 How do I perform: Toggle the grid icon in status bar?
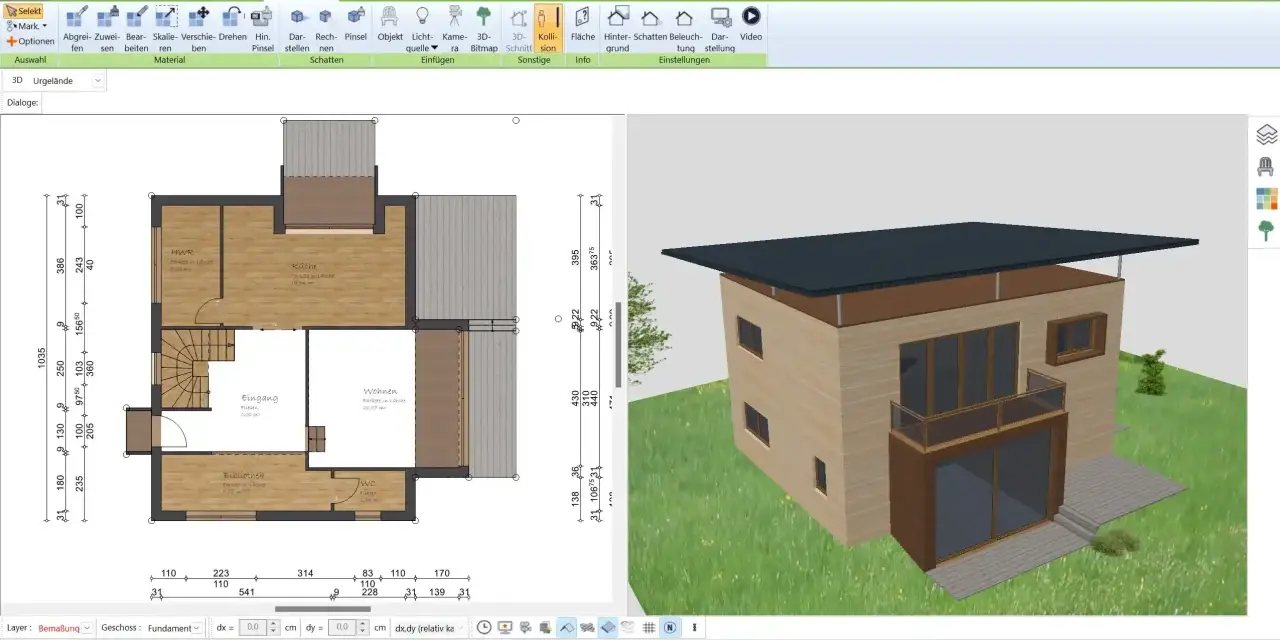pyautogui.click(x=649, y=628)
